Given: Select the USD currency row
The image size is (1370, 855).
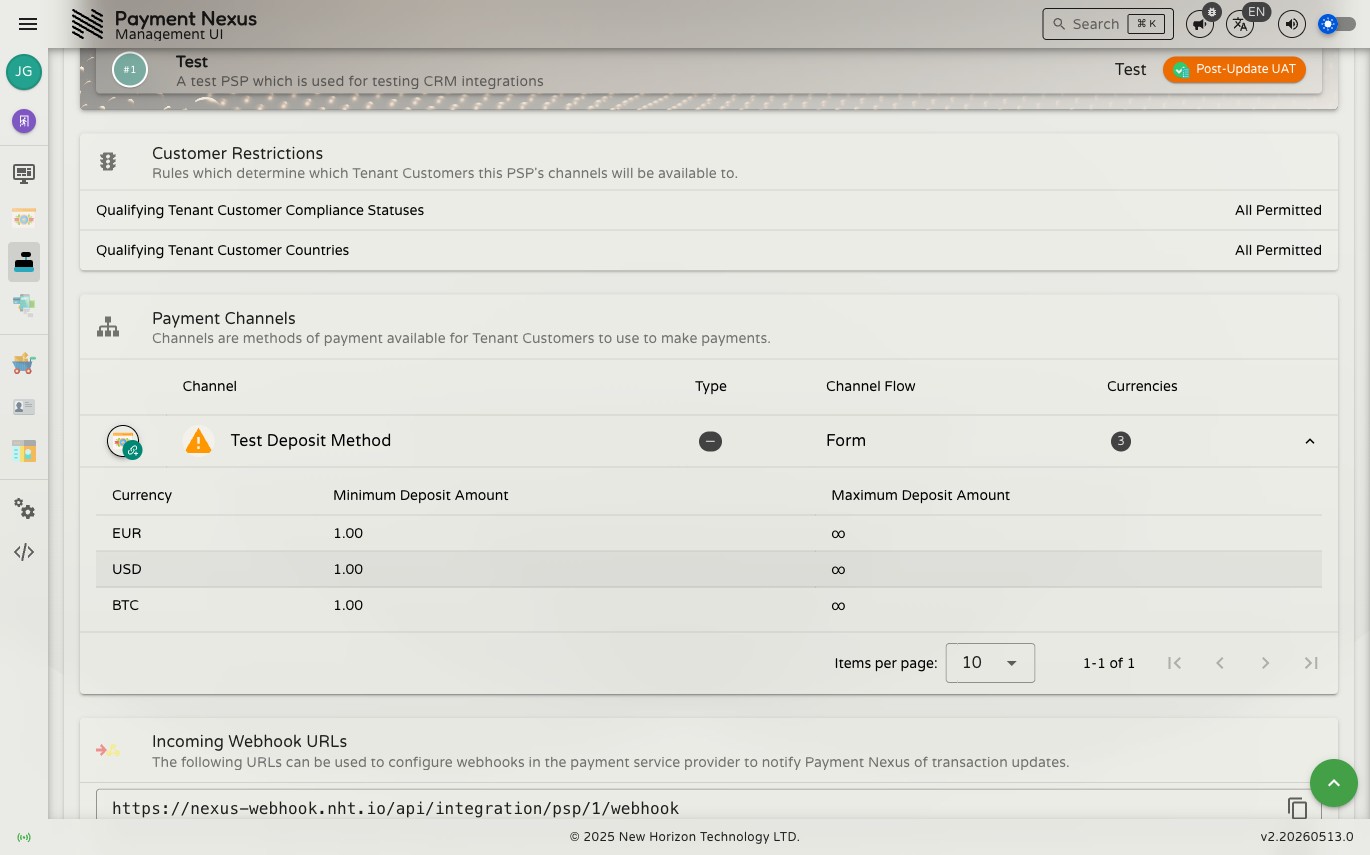Looking at the screenshot, I should 709,569.
